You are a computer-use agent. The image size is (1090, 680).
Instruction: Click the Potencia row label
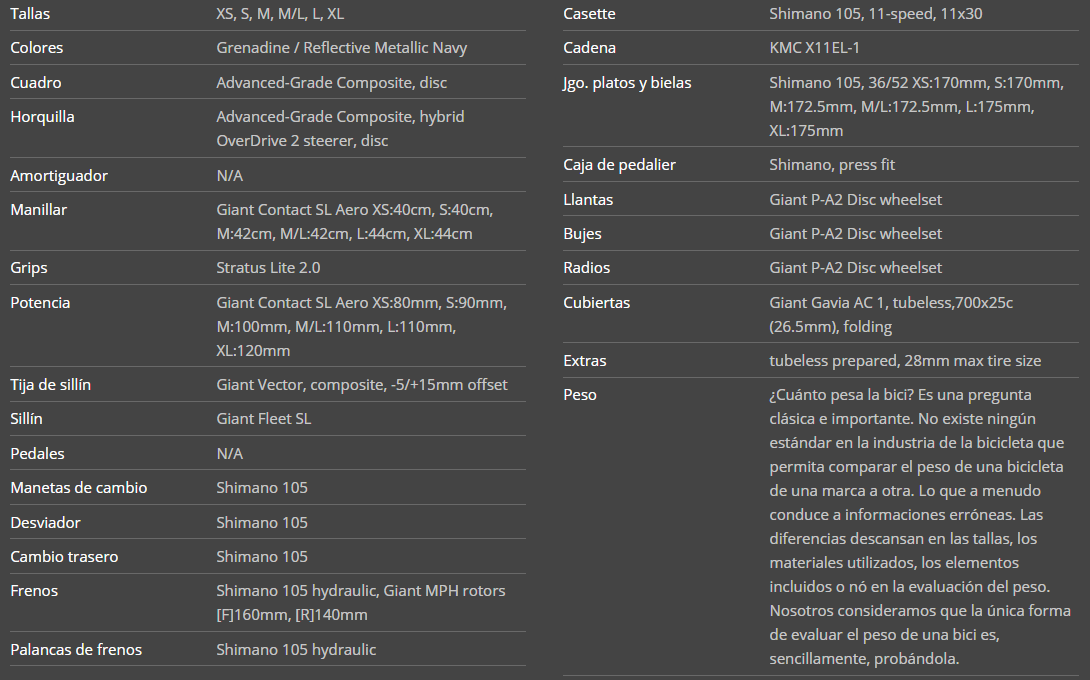tap(40, 303)
